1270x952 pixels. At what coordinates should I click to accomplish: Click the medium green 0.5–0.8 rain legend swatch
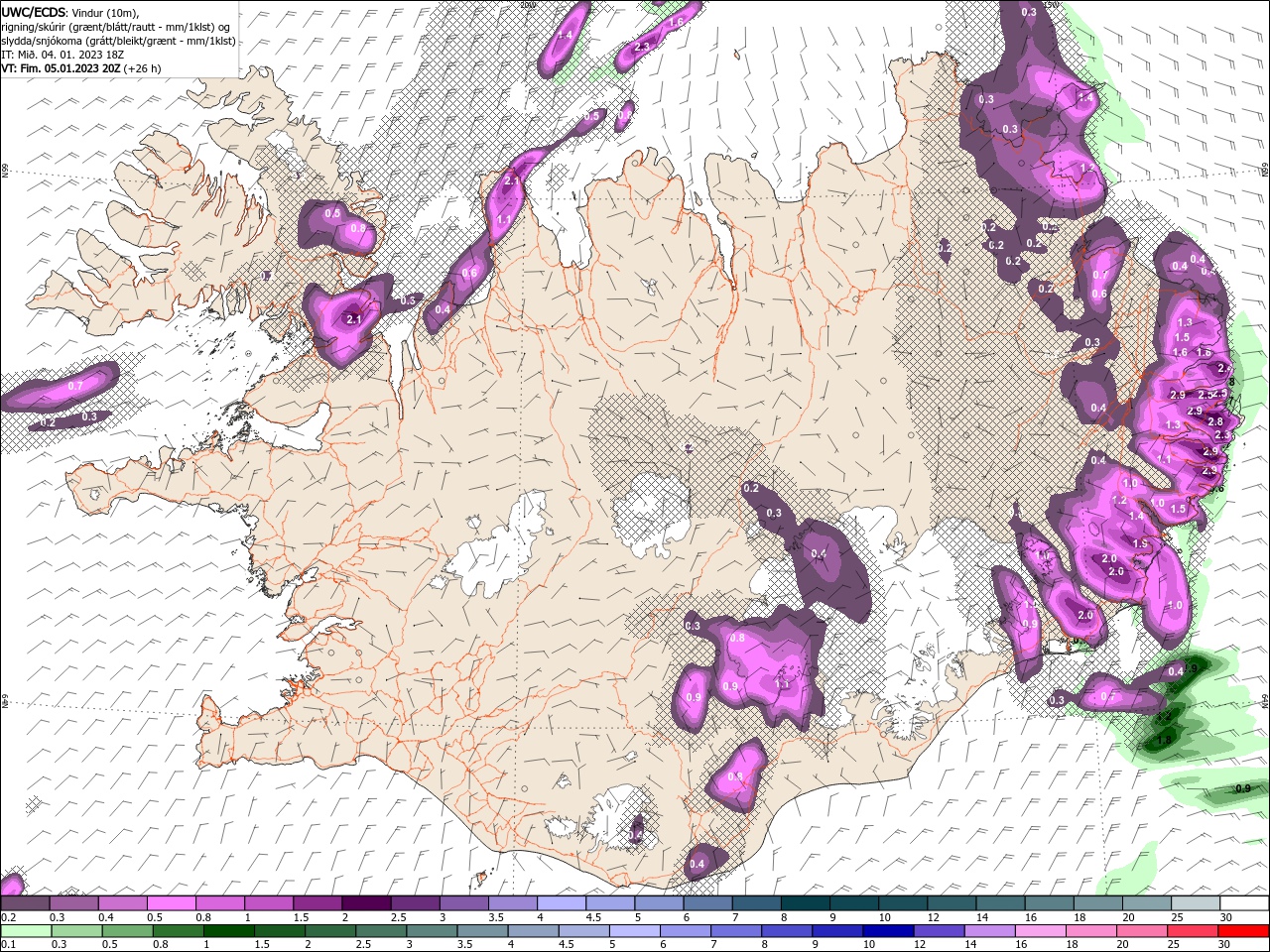click(127, 931)
